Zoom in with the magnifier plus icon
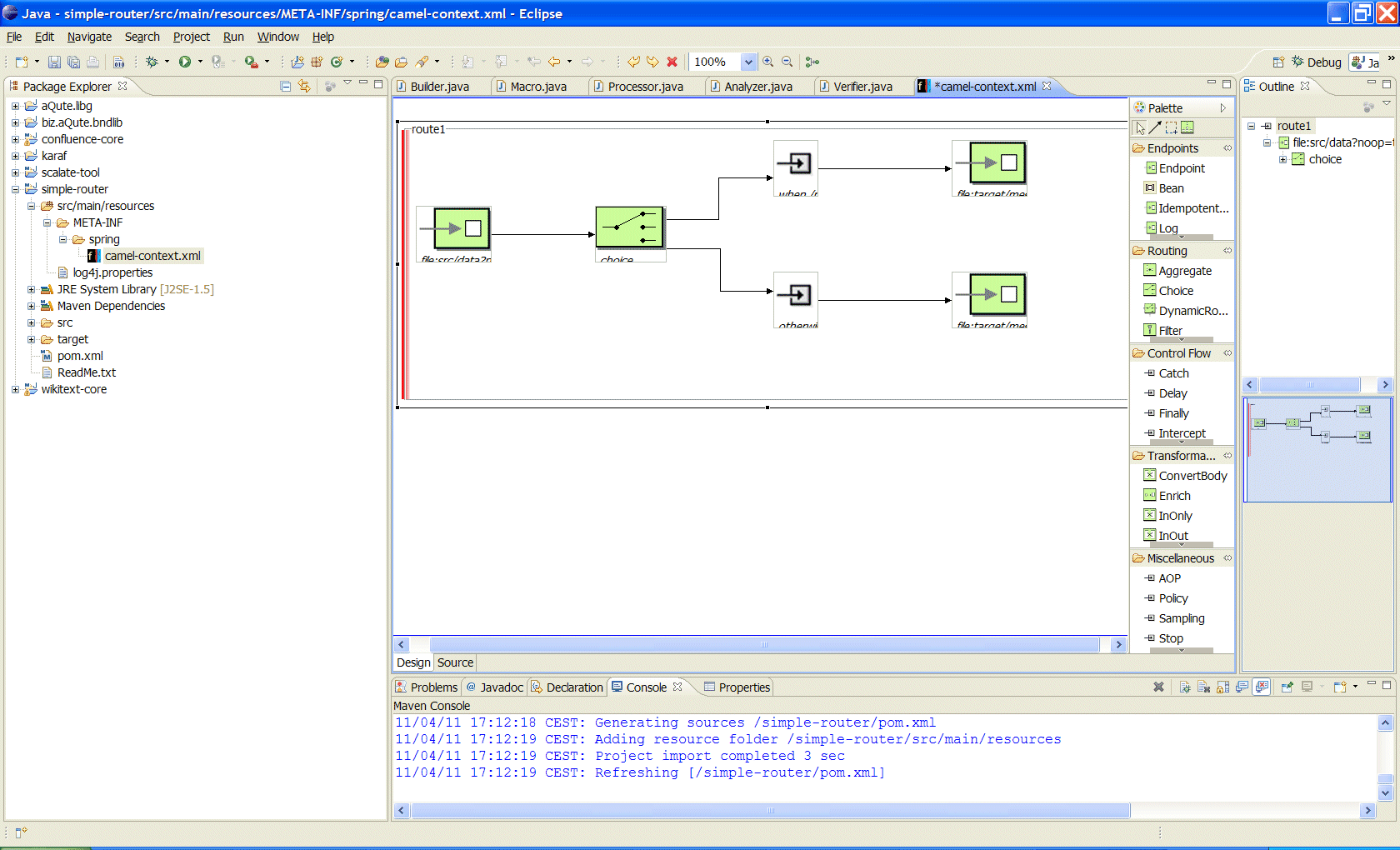 pos(768,62)
